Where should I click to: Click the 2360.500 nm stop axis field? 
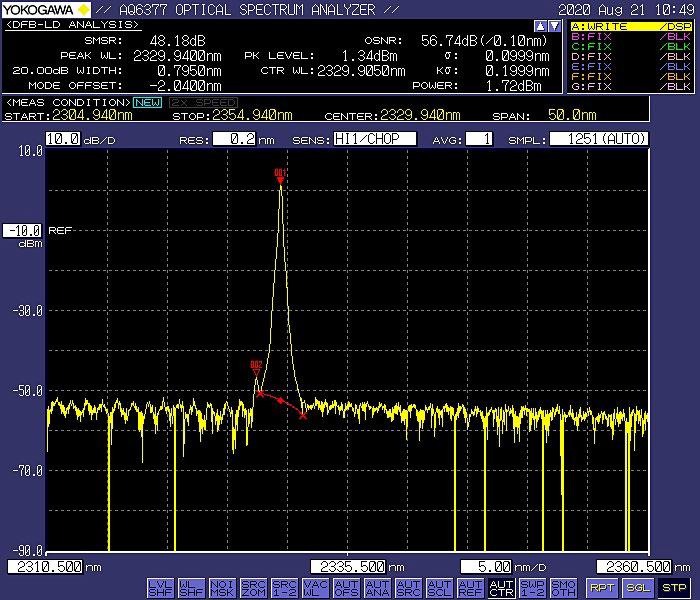(634, 567)
